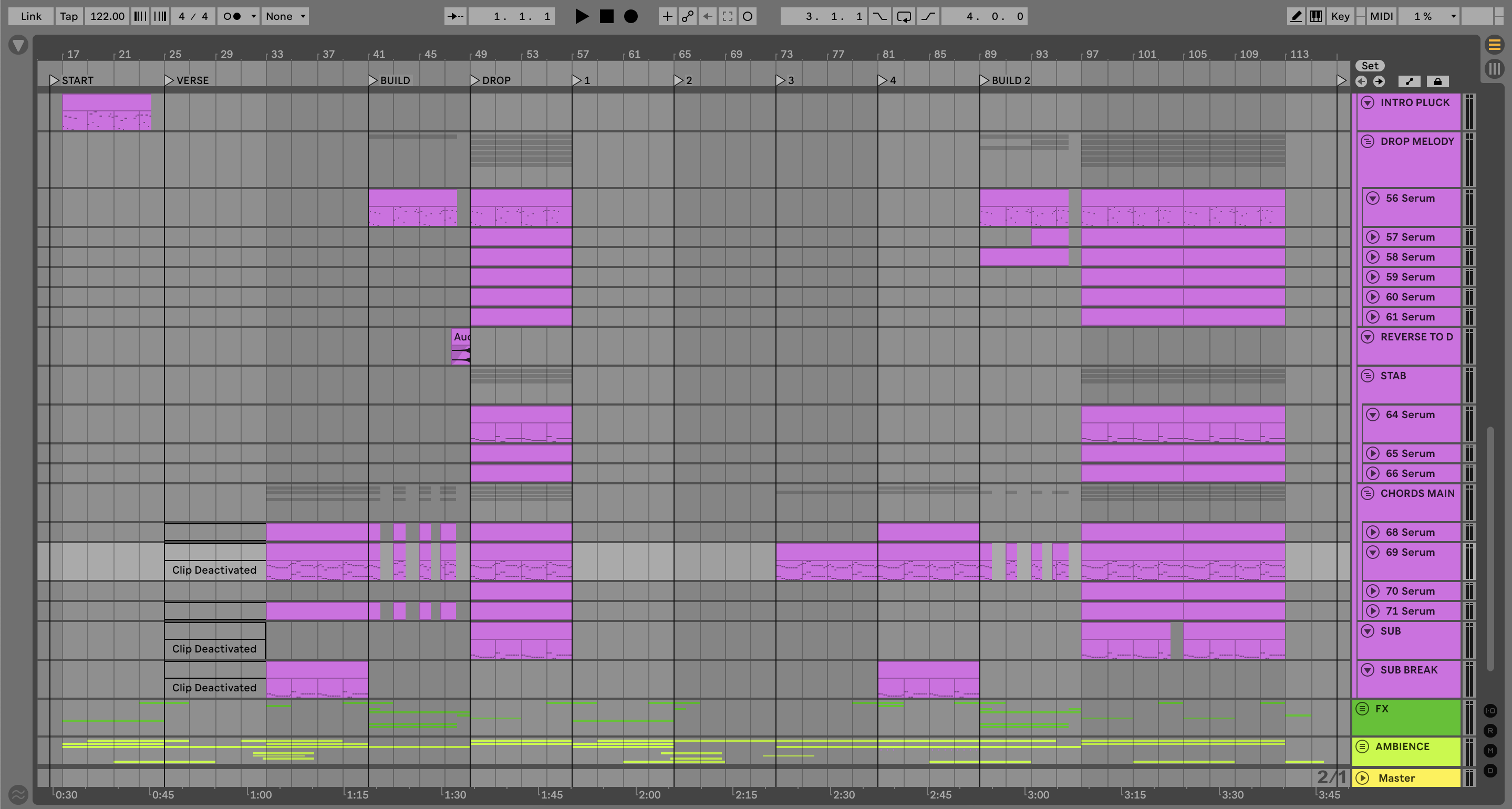Toggle Follow playback button
This screenshot has width=1512, height=809.
[455, 16]
